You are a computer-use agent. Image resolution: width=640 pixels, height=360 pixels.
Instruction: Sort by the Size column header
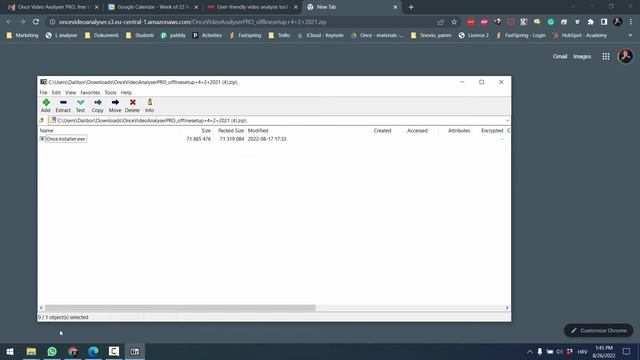[206, 131]
